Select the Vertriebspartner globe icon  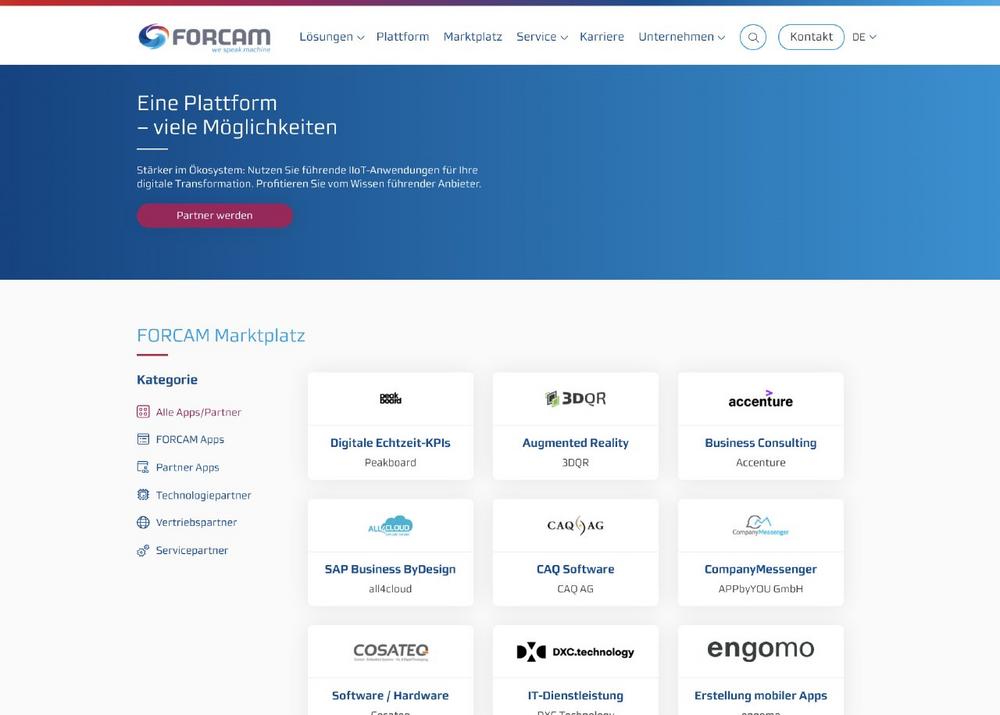point(143,522)
